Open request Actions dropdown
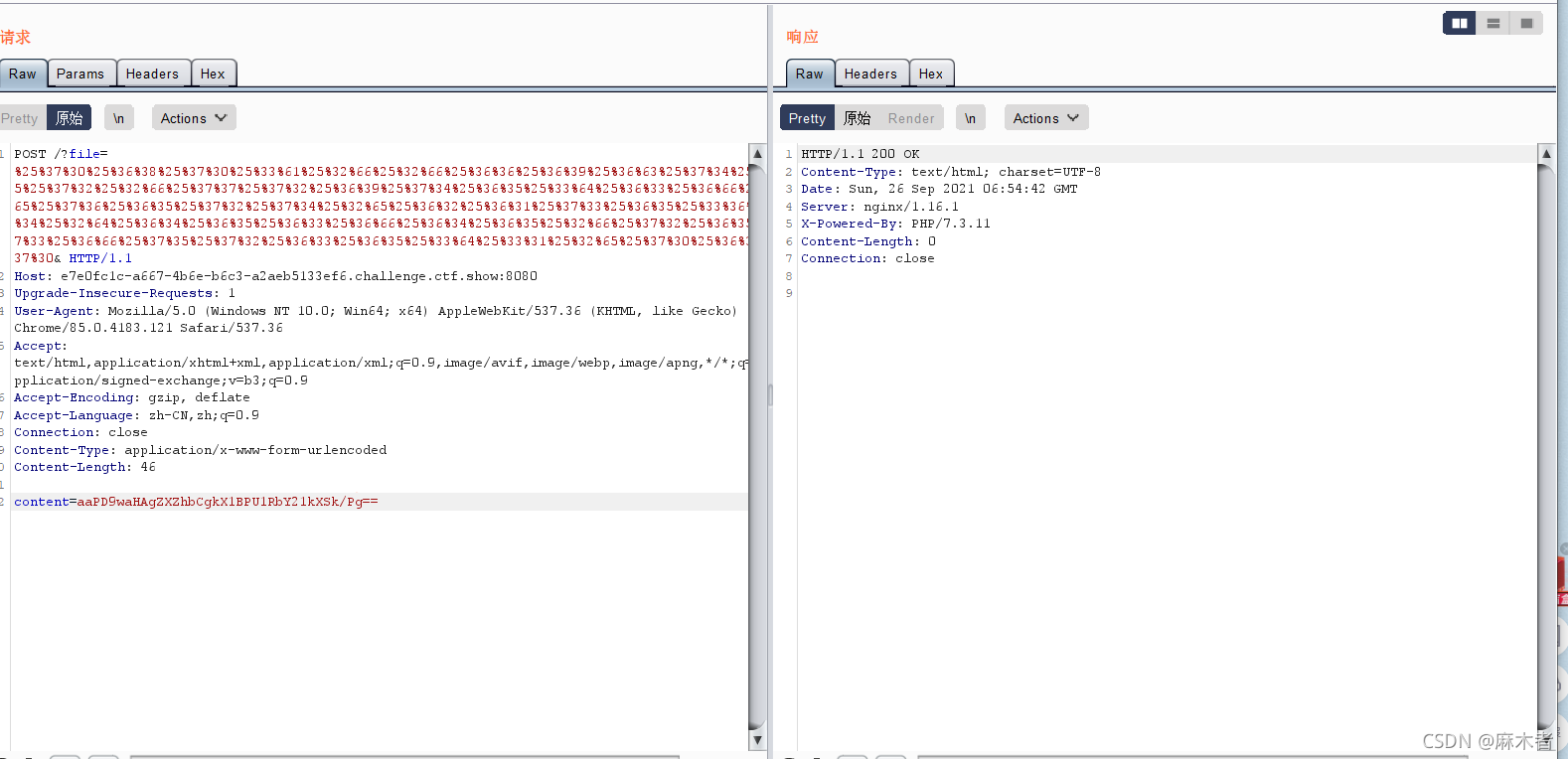The image size is (1568, 759). (x=194, y=118)
